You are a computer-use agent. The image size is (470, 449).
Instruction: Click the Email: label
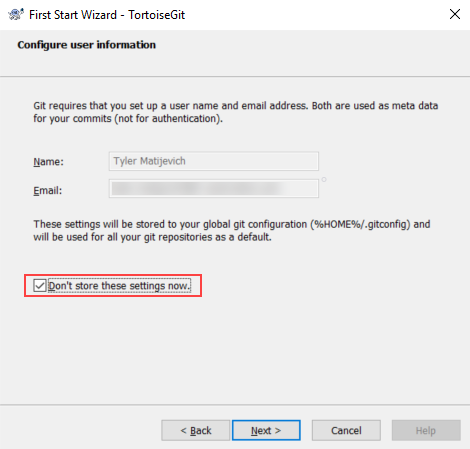point(48,191)
